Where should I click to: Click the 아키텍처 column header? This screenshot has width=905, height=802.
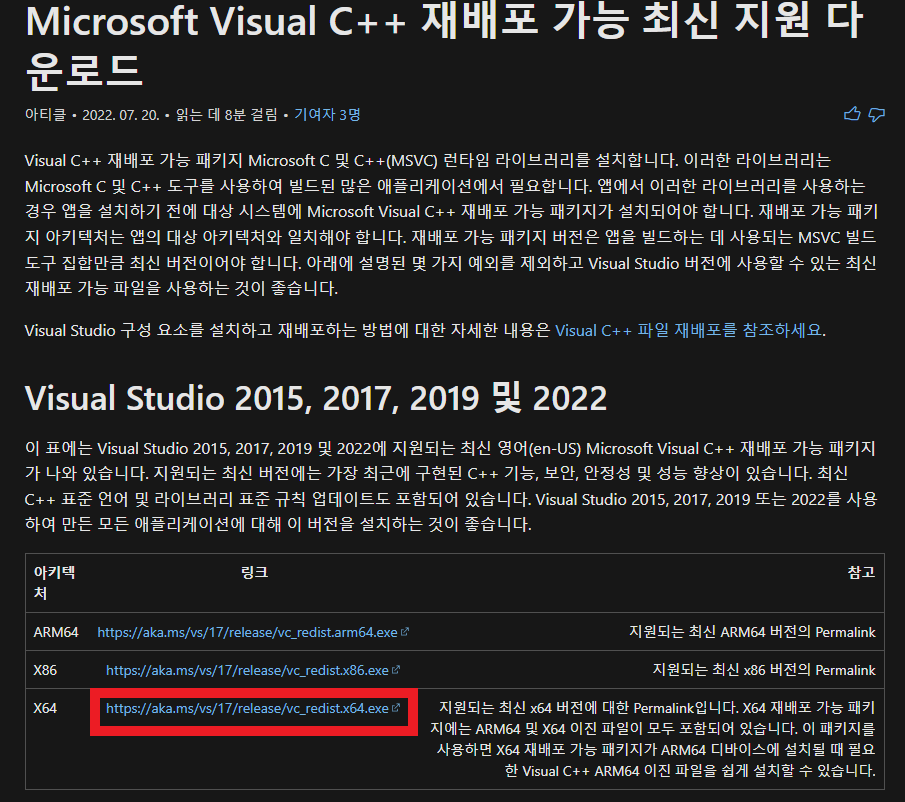click(x=54, y=583)
